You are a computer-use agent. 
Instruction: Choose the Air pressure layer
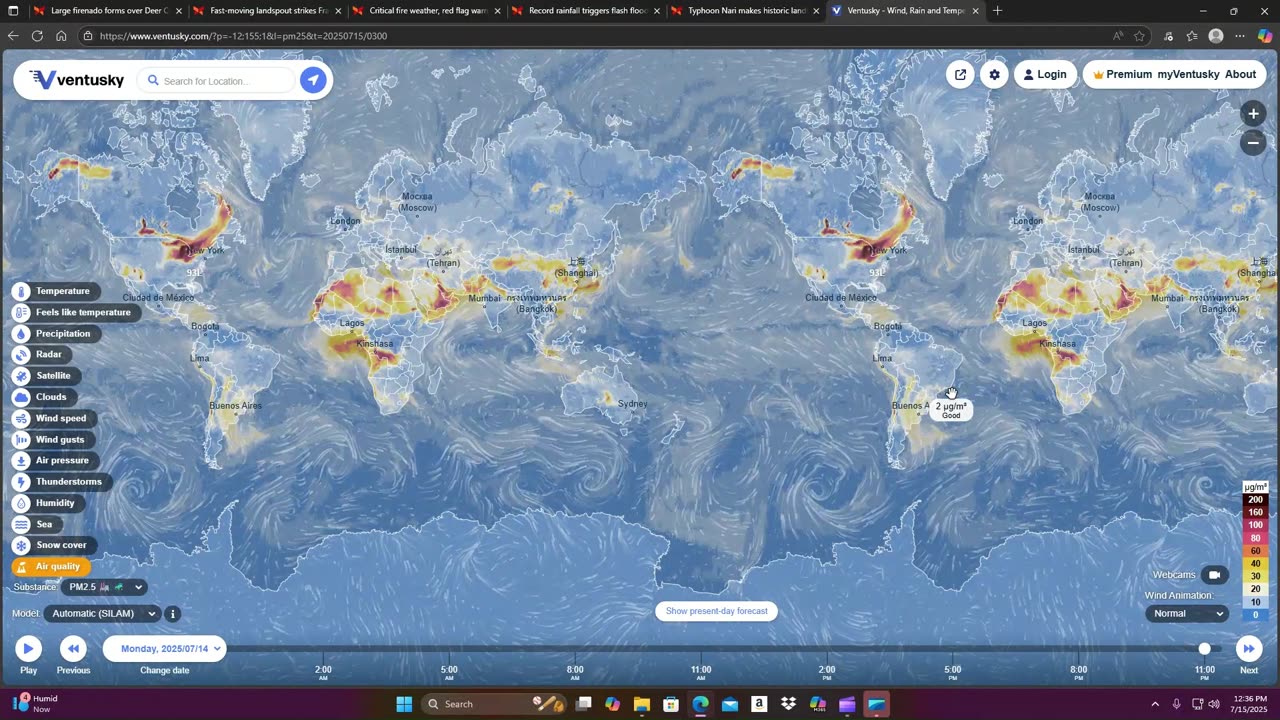click(x=53, y=460)
